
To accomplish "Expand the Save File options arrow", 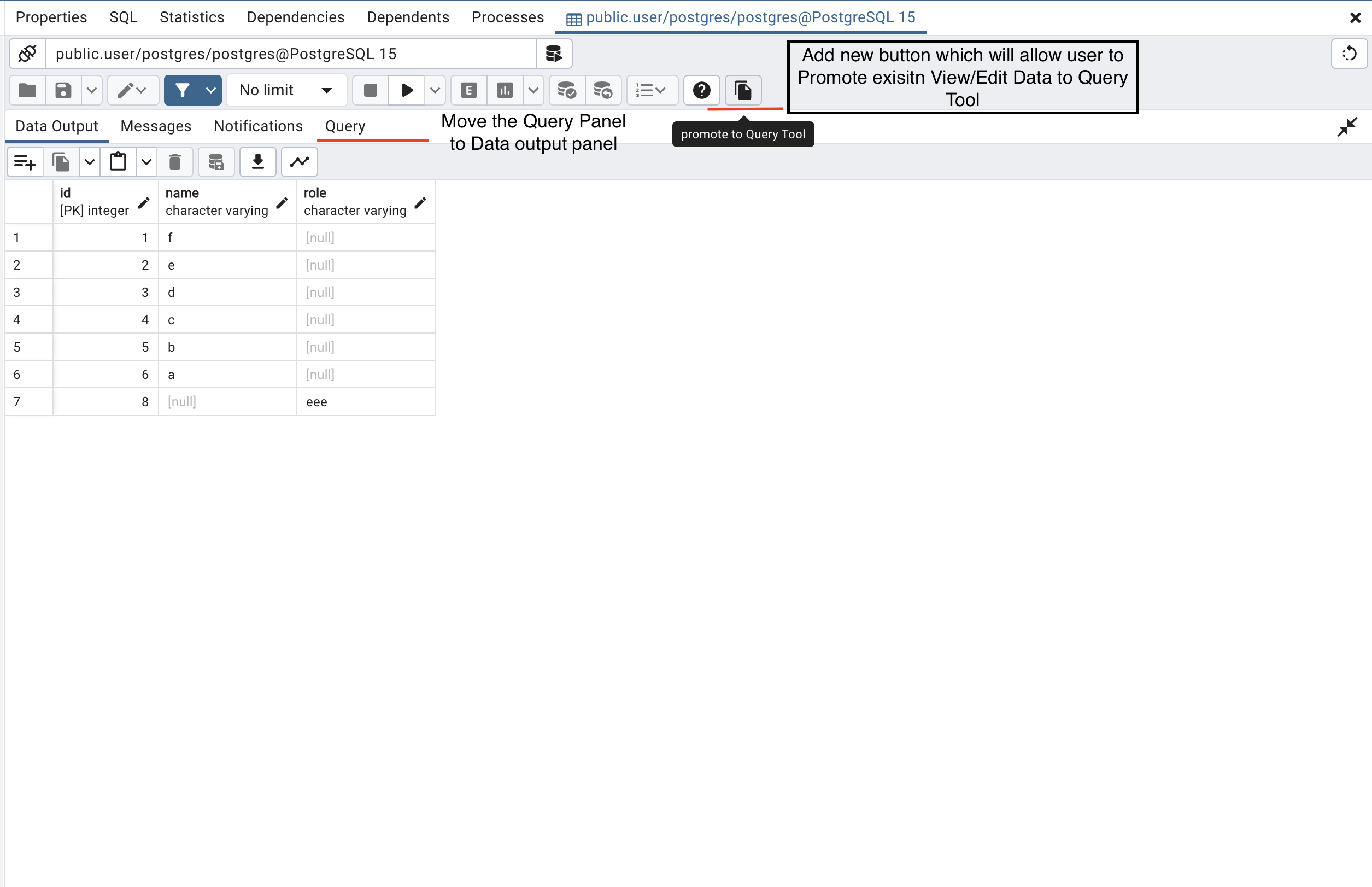I will (x=91, y=90).
